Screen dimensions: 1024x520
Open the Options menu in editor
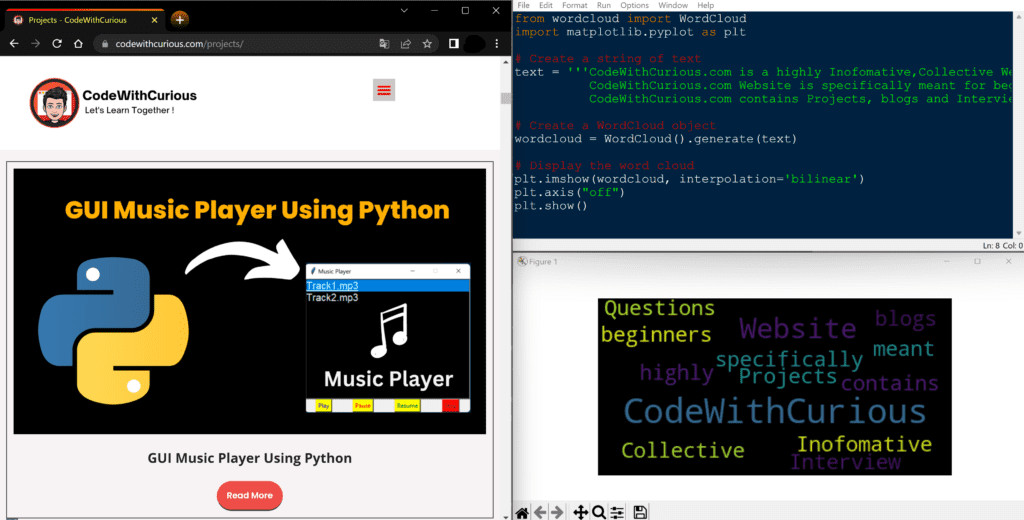coord(634,5)
